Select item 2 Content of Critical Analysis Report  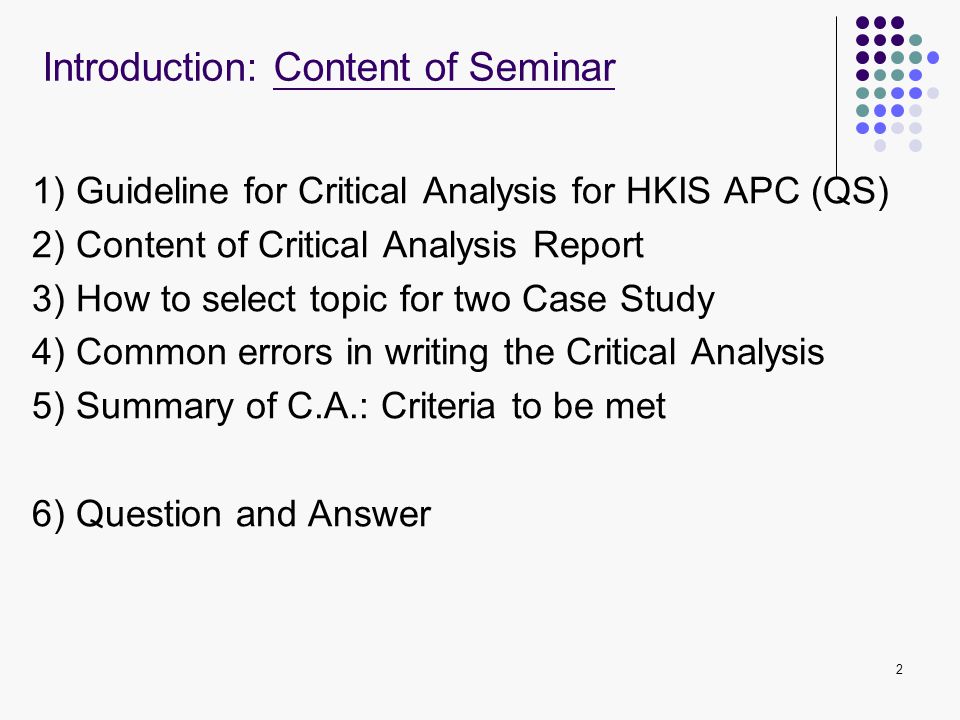pos(337,246)
